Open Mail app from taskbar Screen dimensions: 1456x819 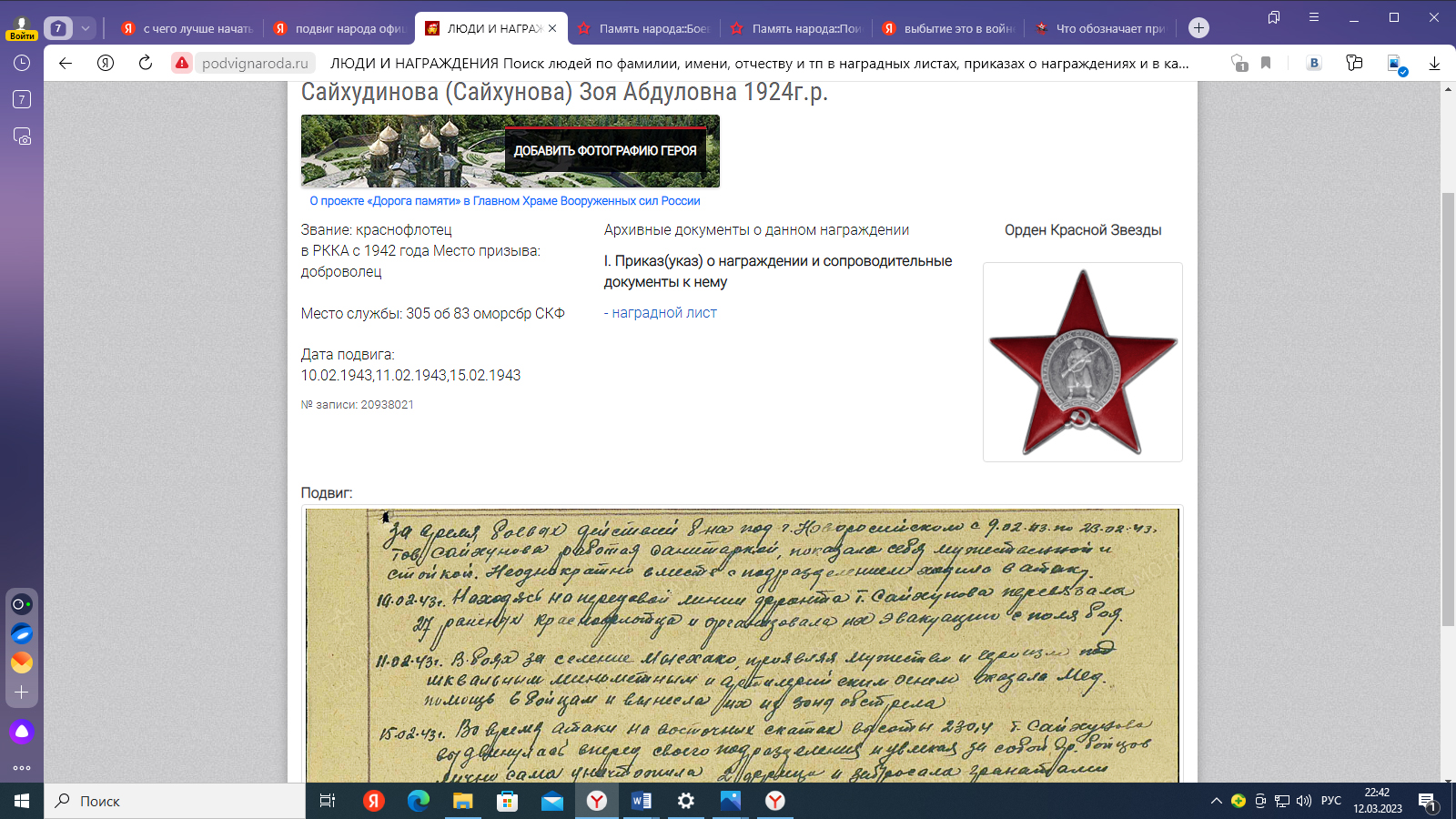[x=552, y=801]
